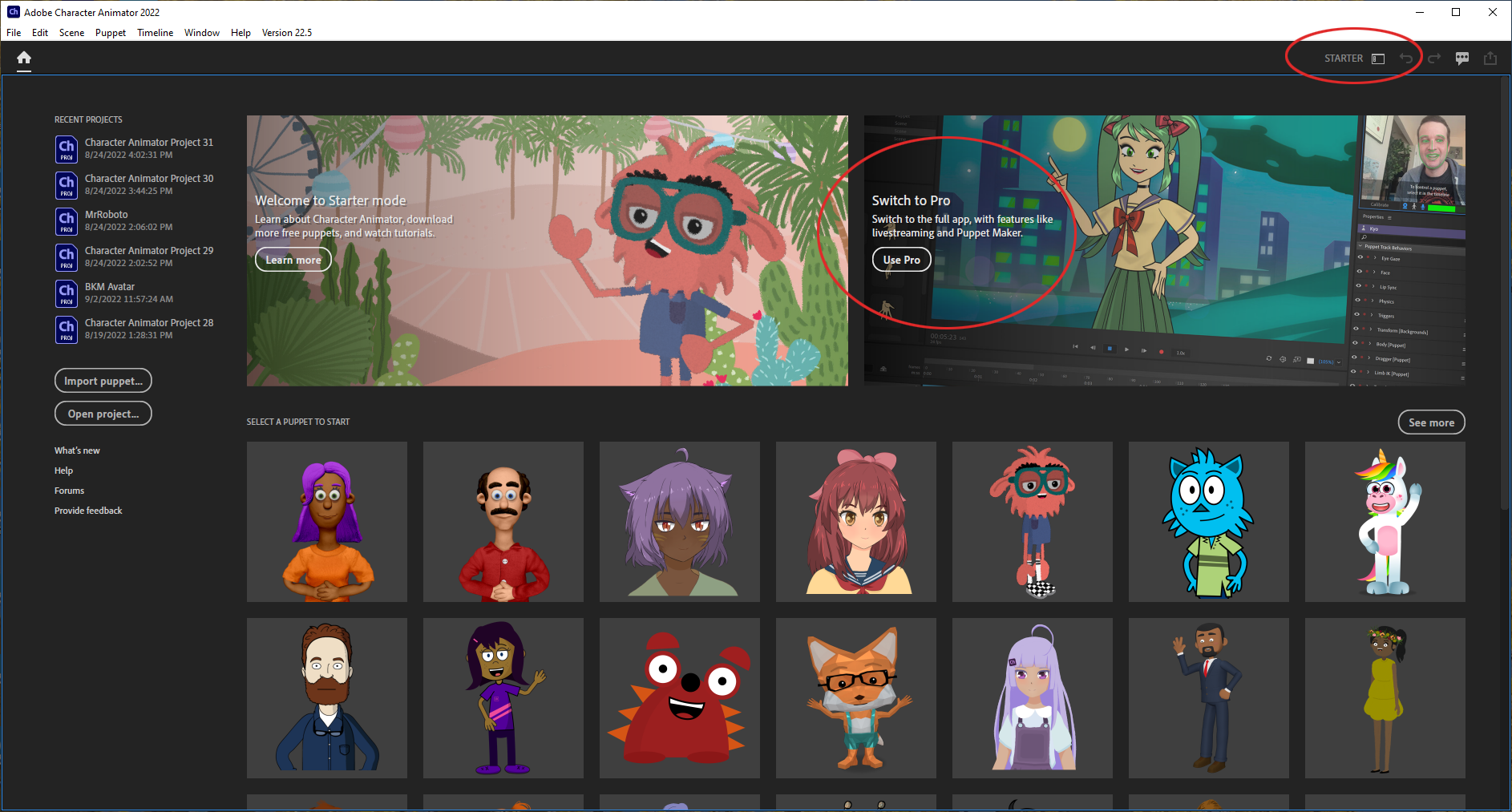This screenshot has width=1512, height=812.
Task: Redo the last action
Action: (x=1434, y=58)
